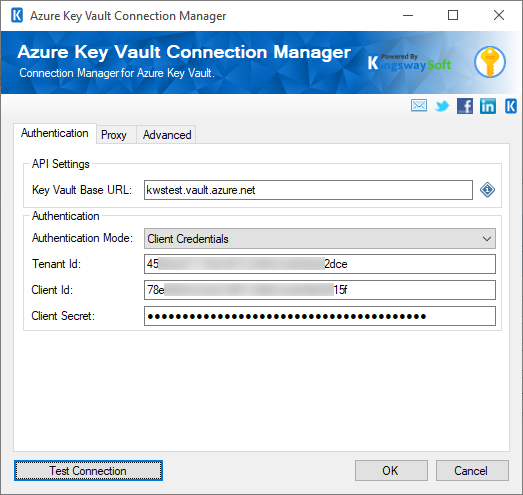Screen dimensions: 523x495
Task: Click the 'Client Id:' label
Action: coord(52,290)
